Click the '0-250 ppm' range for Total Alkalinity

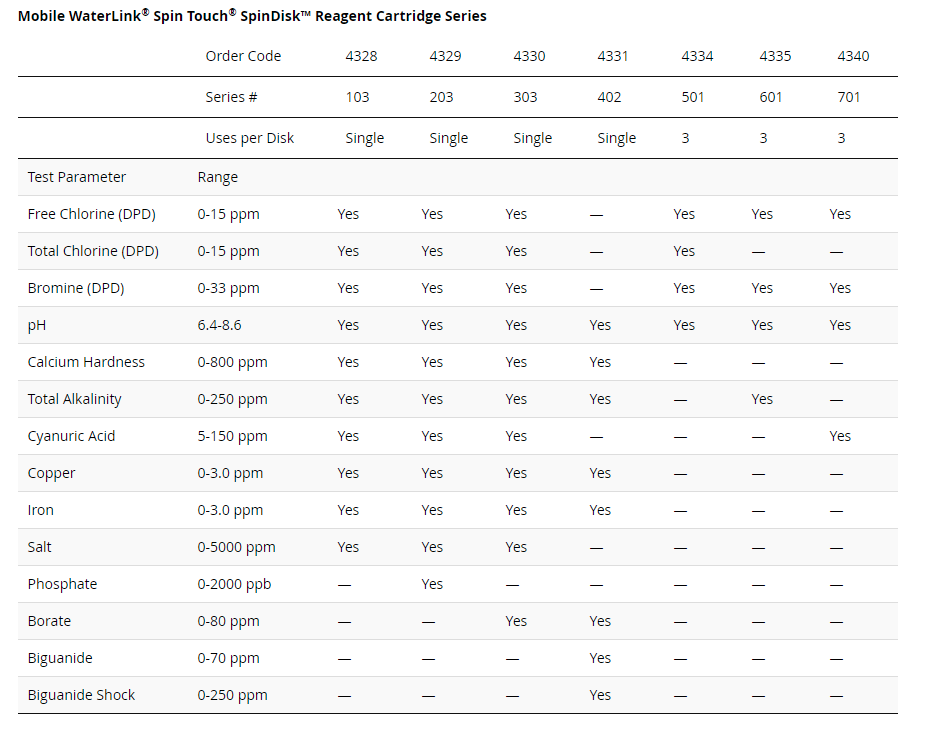click(233, 399)
